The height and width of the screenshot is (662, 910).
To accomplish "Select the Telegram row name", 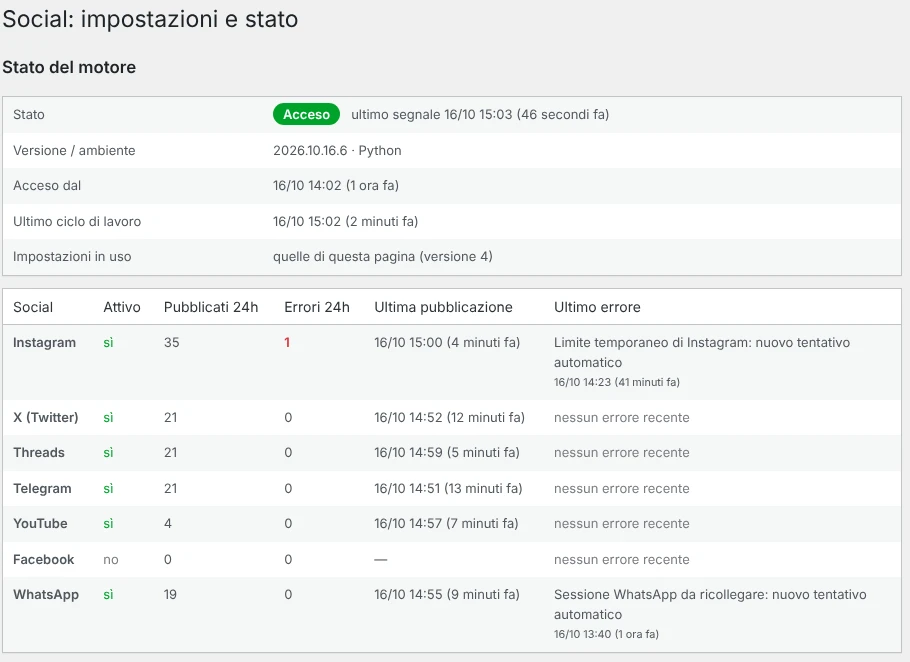I will 42,489.
